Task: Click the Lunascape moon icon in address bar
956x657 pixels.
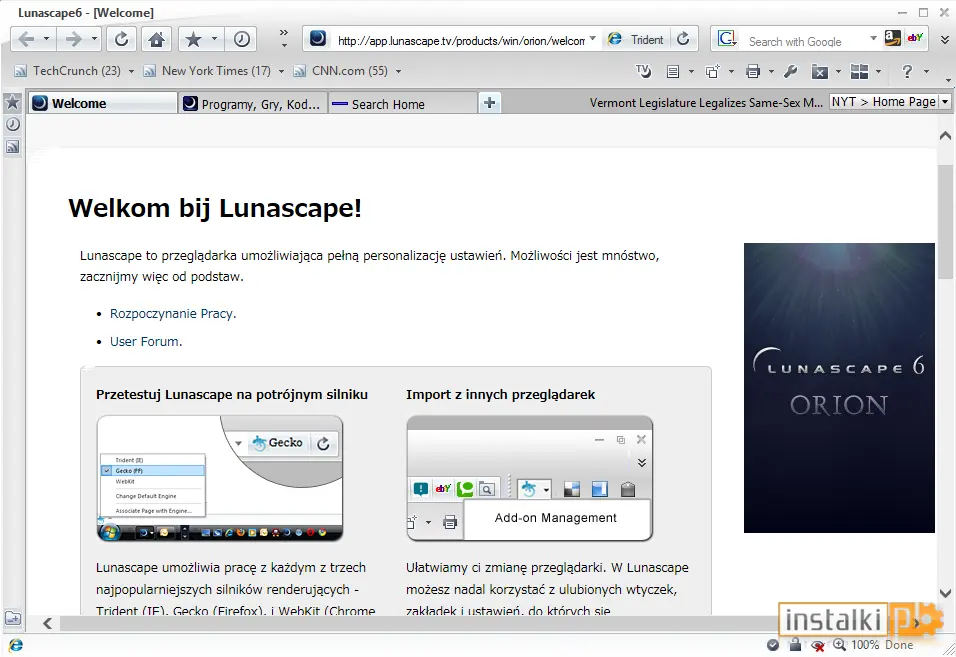Action: [318, 39]
